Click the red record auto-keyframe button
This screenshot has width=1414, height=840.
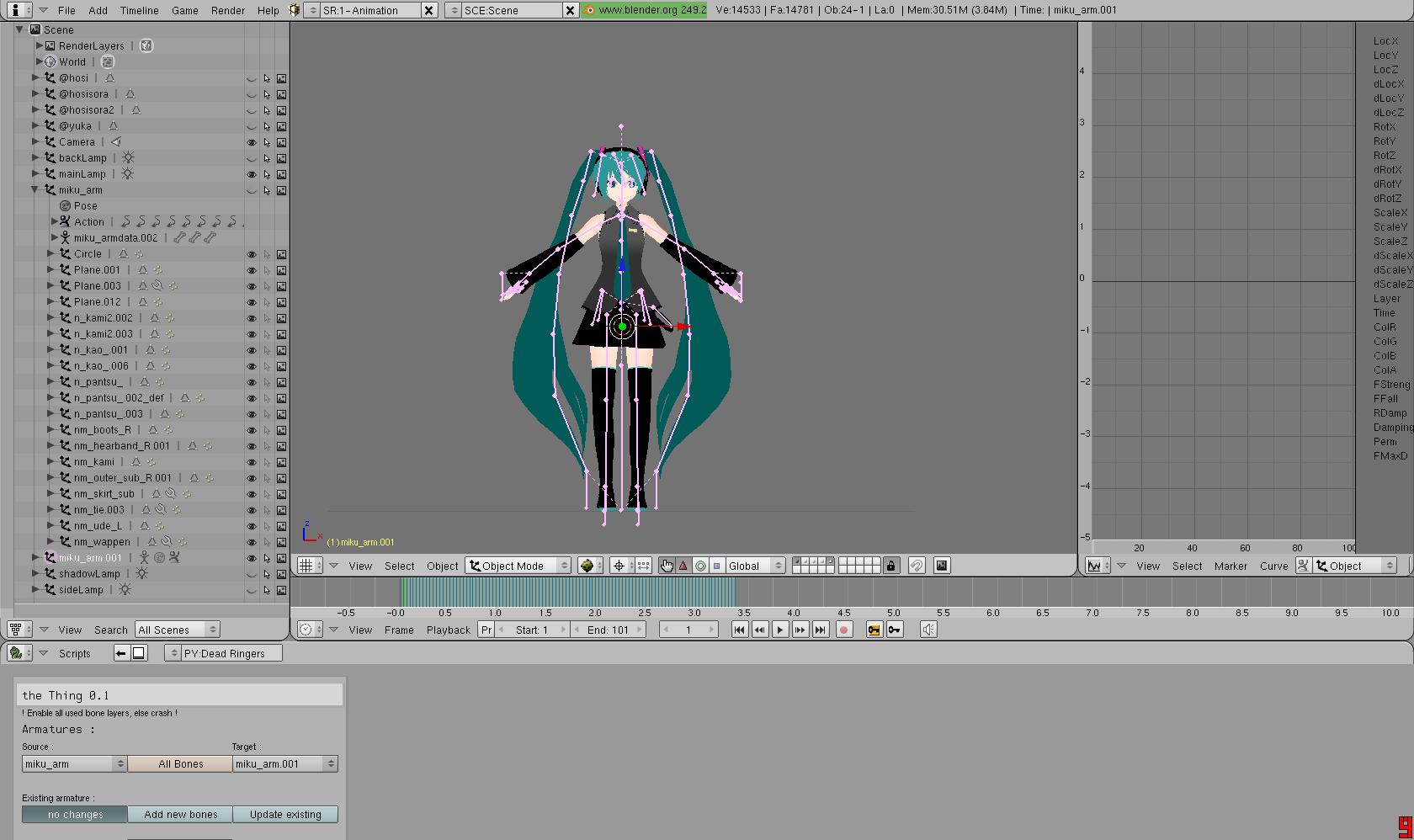(x=843, y=630)
